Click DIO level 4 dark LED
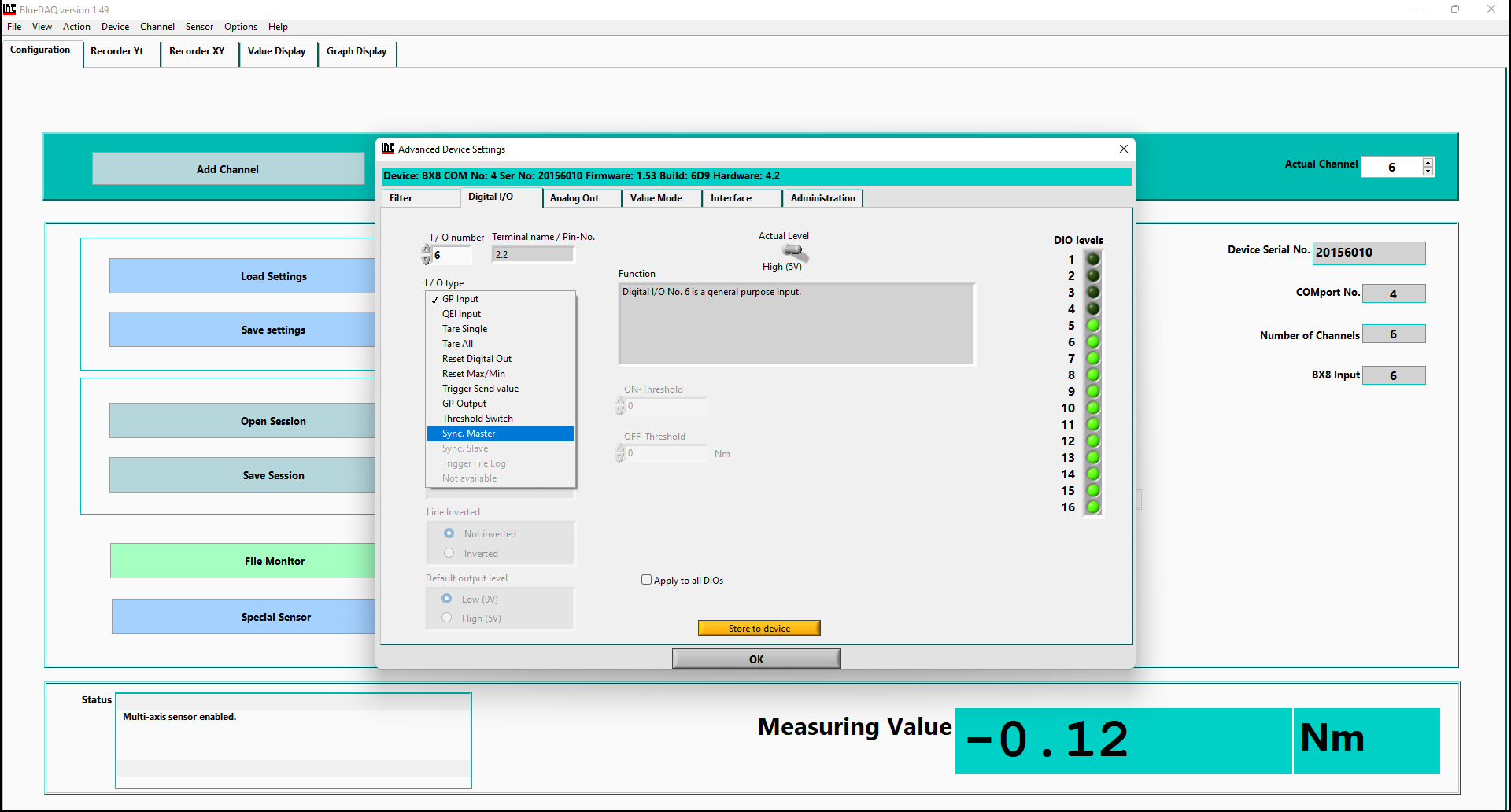 coord(1093,308)
